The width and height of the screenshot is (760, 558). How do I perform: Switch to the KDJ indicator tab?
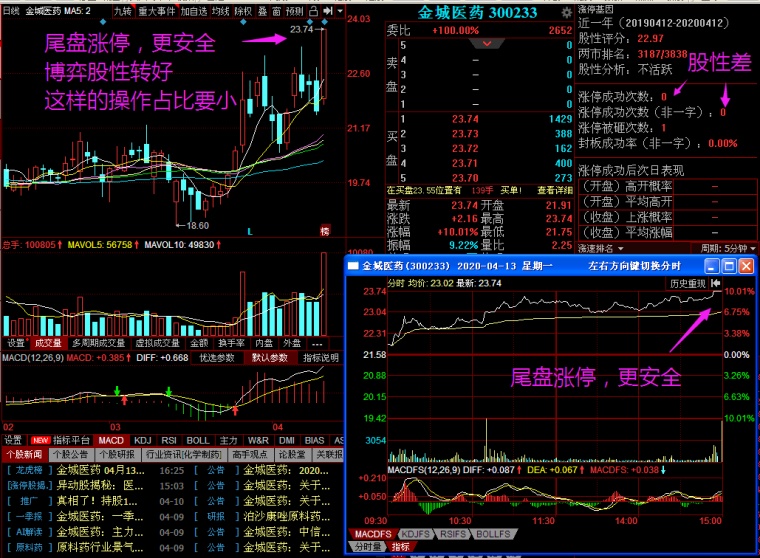tap(143, 439)
